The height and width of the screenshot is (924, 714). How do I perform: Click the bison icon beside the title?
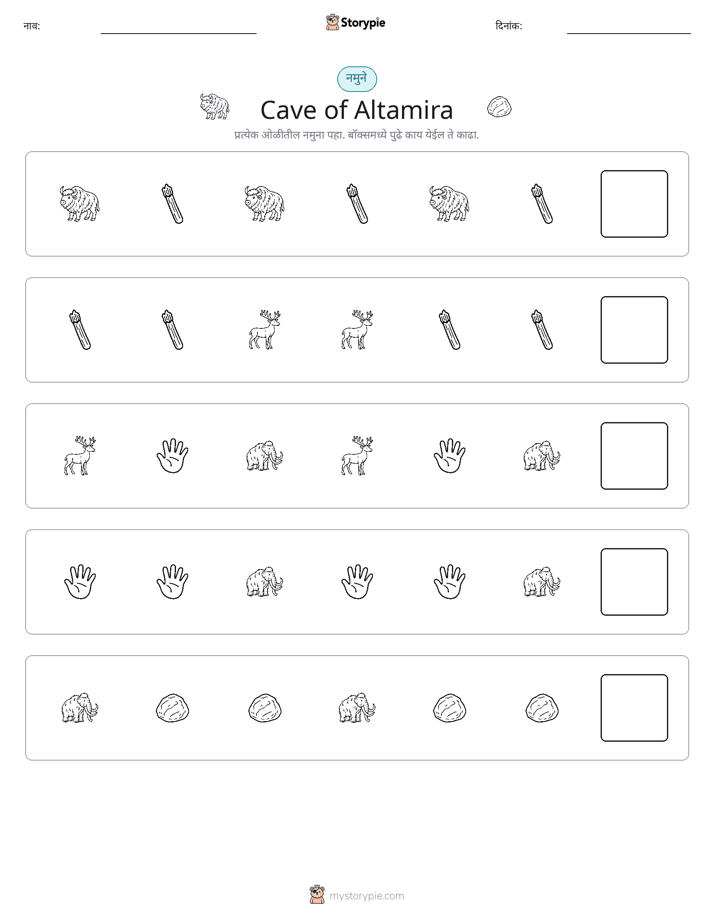(214, 106)
